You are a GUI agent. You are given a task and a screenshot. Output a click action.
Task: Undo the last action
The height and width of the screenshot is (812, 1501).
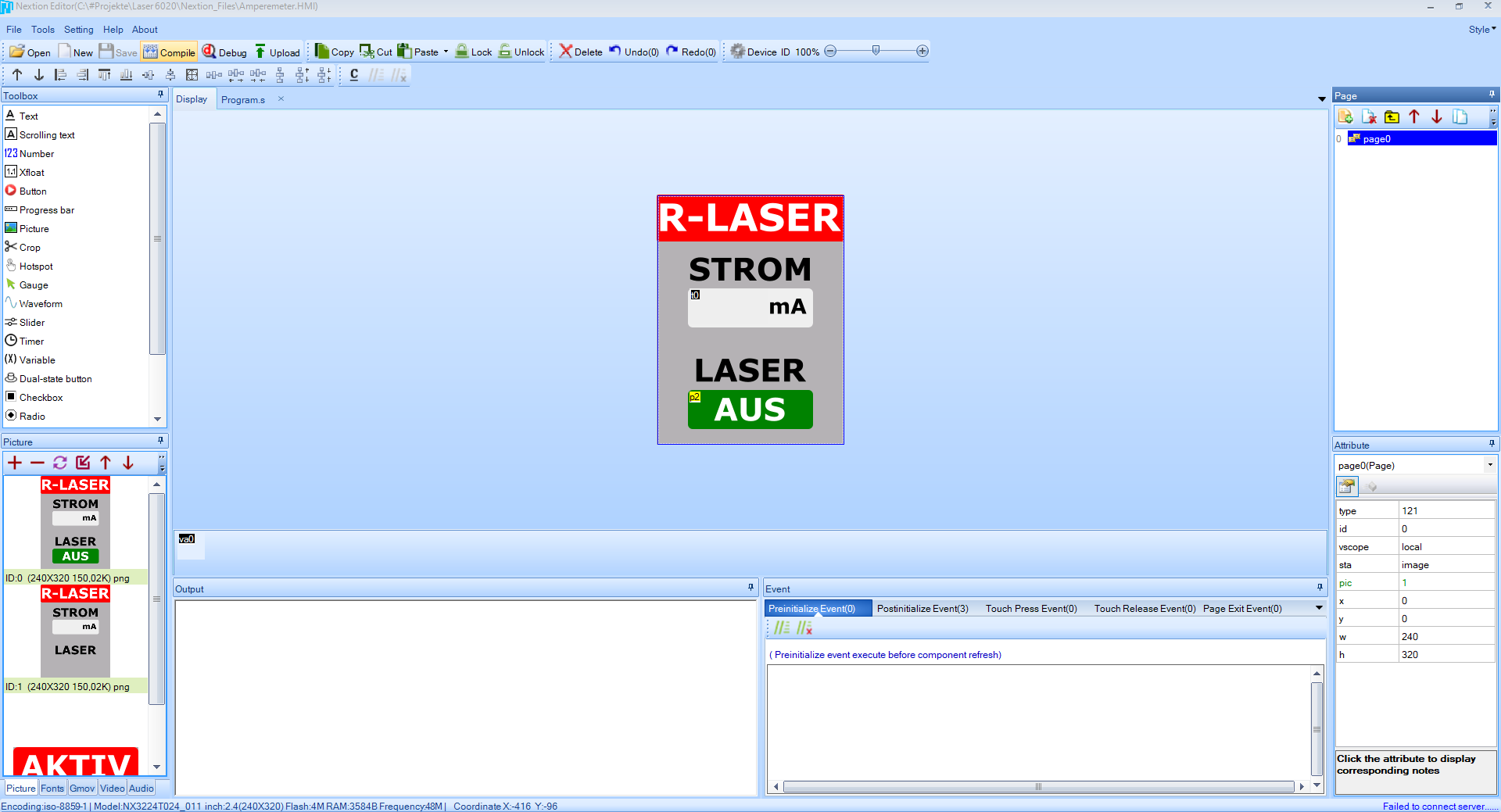point(634,52)
